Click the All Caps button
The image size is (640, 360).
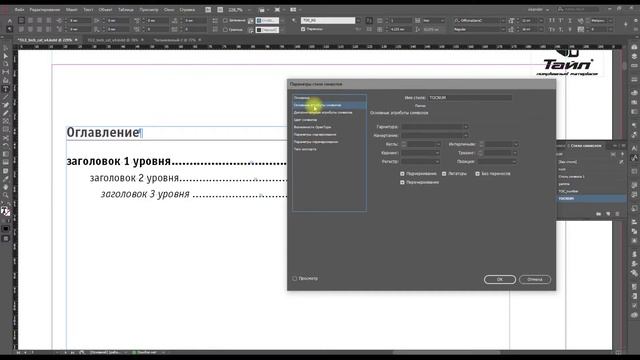552,20
